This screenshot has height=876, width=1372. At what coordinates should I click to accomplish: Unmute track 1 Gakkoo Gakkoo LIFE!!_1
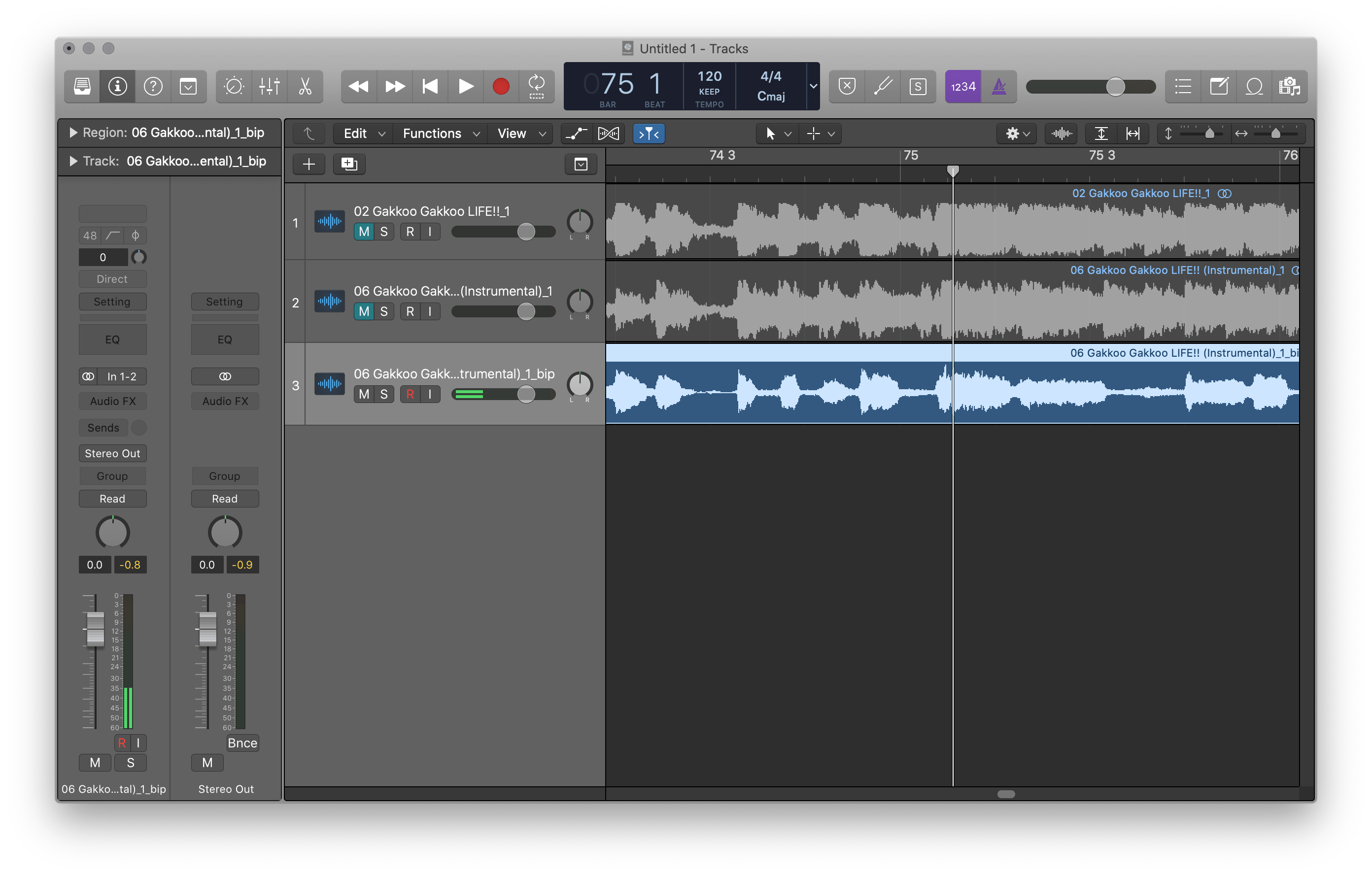[364, 232]
